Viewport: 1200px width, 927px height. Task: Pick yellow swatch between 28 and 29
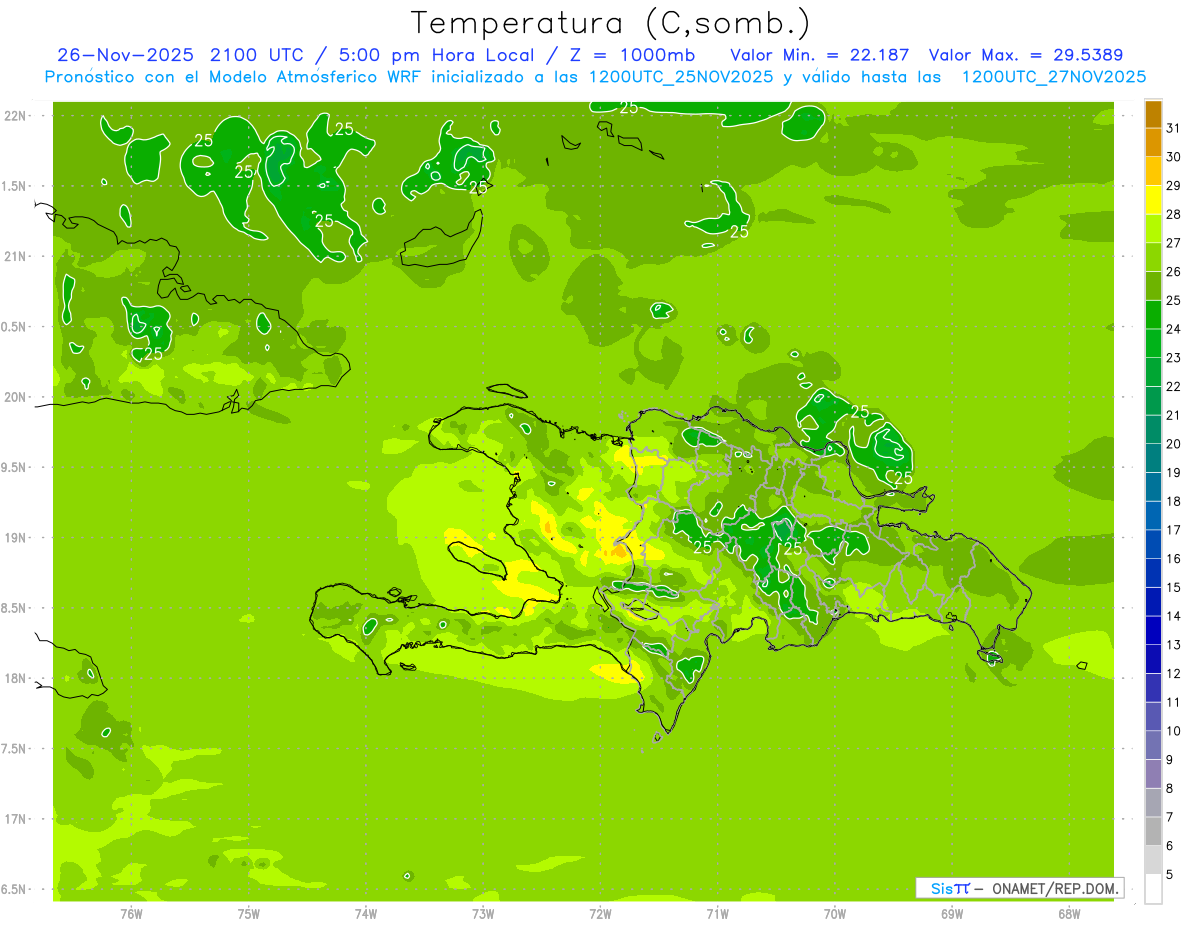point(1153,200)
